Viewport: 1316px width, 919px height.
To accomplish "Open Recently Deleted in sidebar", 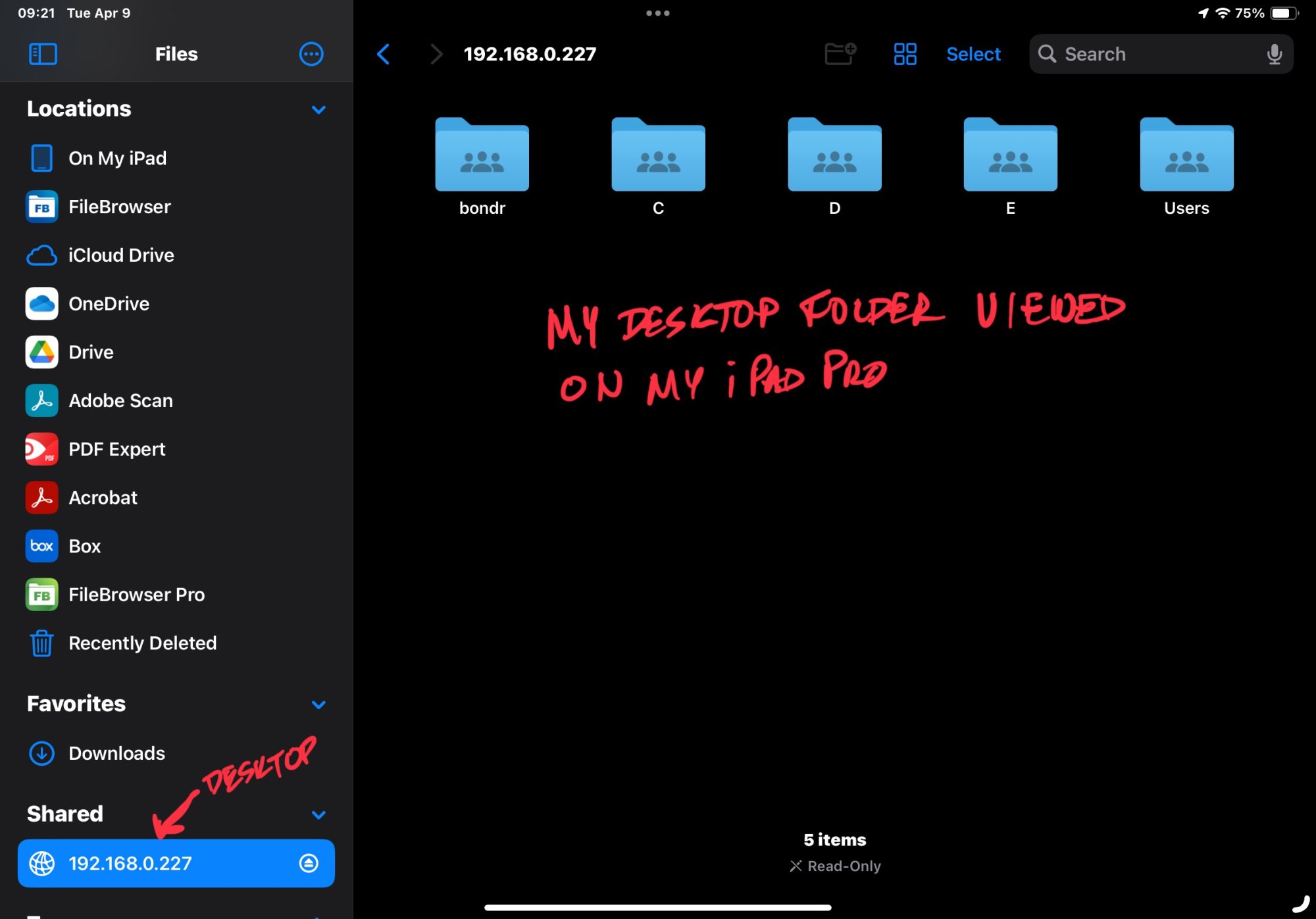I will [142, 643].
